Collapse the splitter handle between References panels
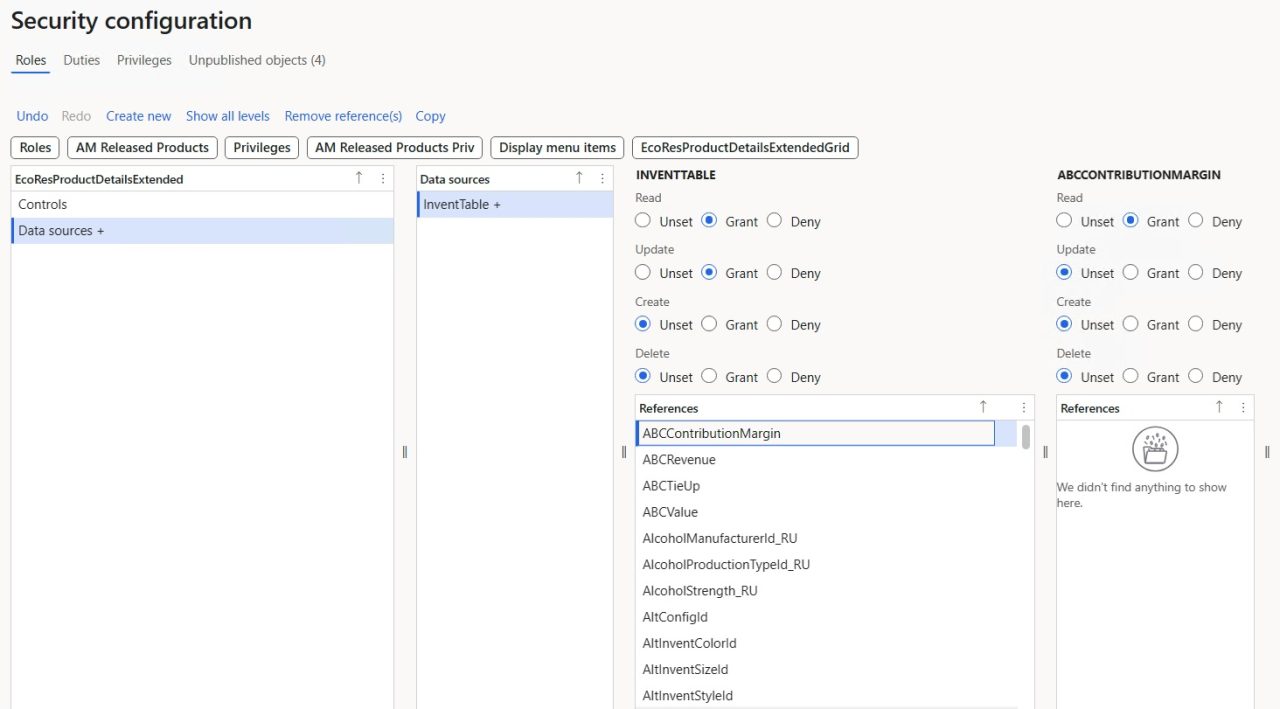This screenshot has height=709, width=1280. (1045, 452)
